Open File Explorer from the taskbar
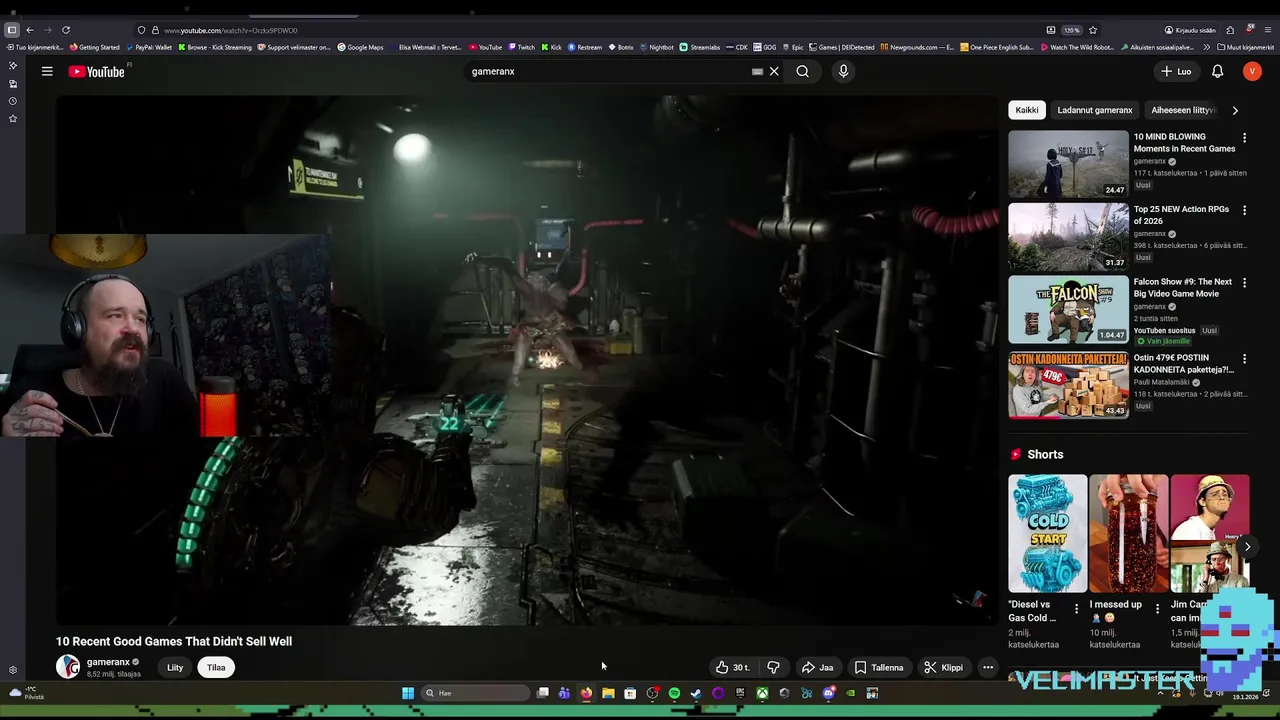The image size is (1280, 720). [608, 693]
